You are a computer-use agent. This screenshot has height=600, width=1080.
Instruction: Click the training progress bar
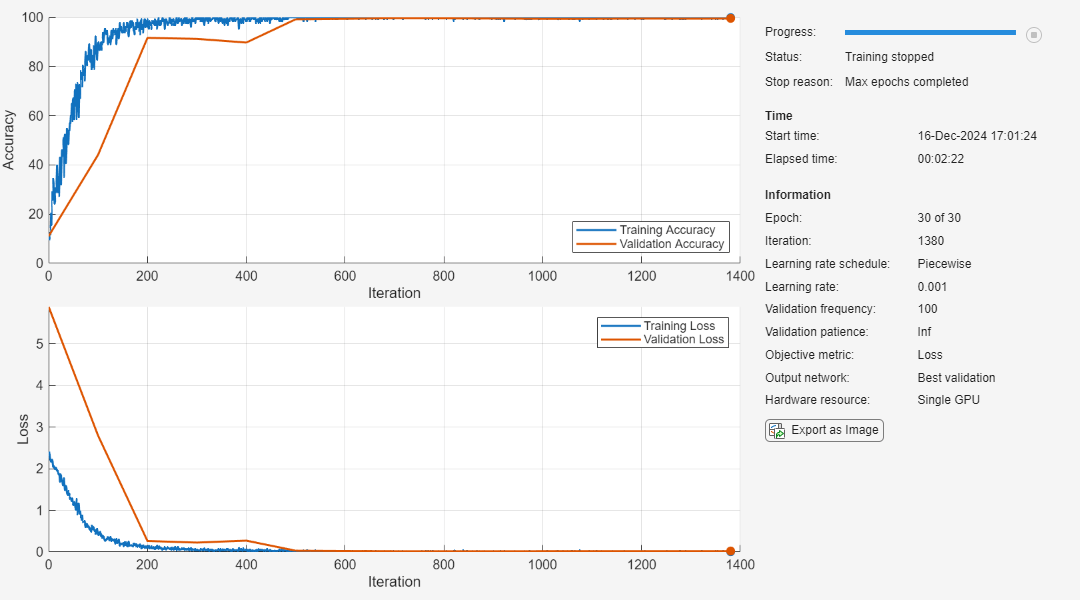tap(930, 33)
